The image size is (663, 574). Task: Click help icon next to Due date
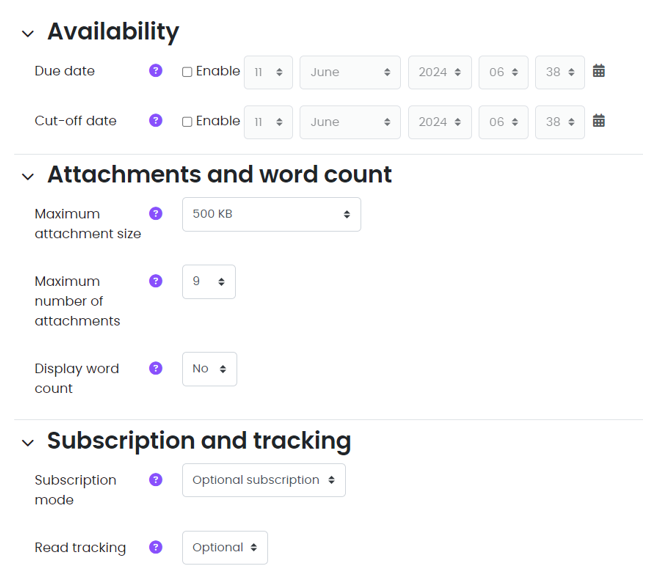click(155, 71)
